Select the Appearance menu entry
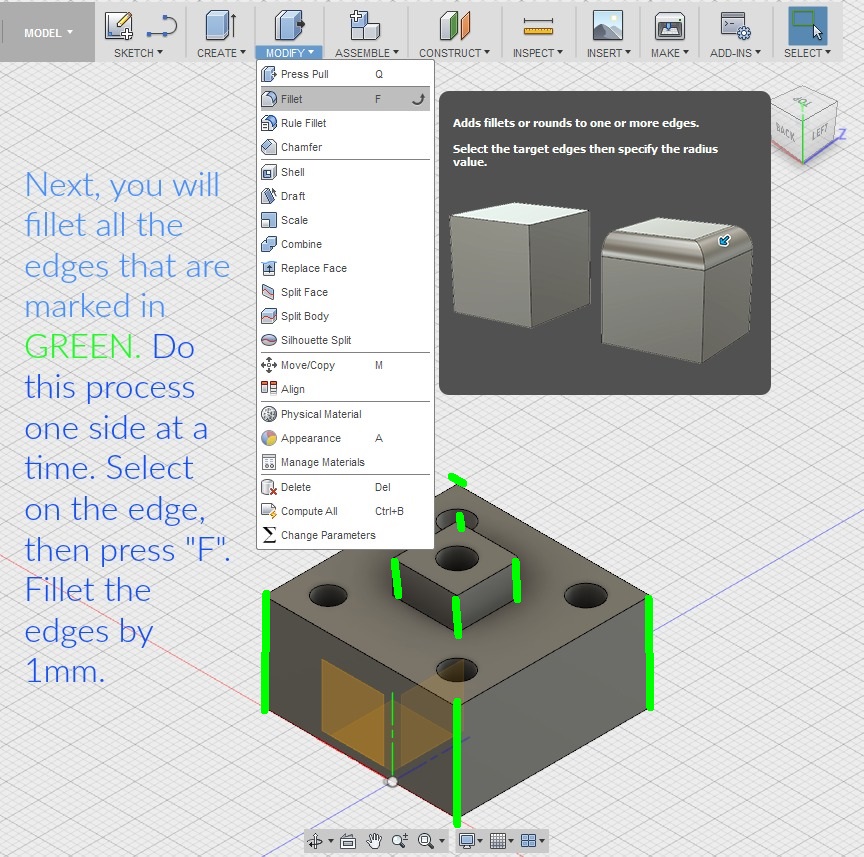 [x=310, y=438]
